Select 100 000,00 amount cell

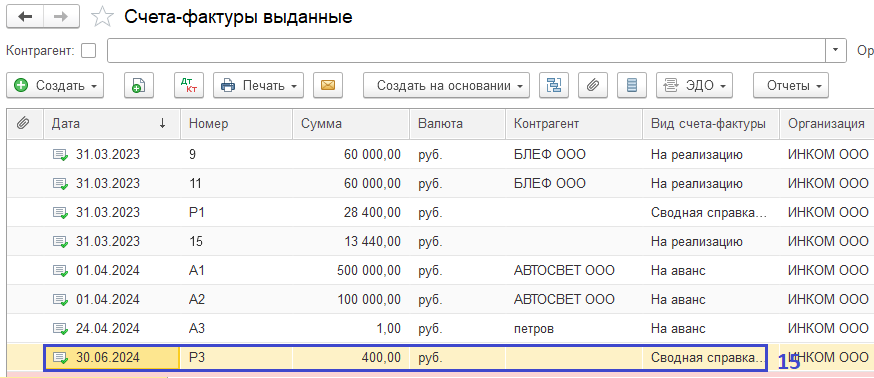pos(351,300)
